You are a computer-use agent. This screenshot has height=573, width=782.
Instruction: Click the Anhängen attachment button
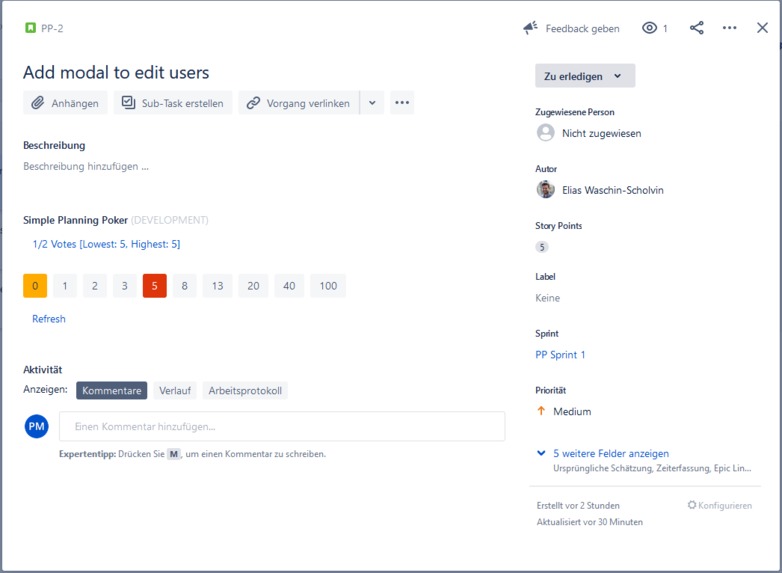(65, 103)
